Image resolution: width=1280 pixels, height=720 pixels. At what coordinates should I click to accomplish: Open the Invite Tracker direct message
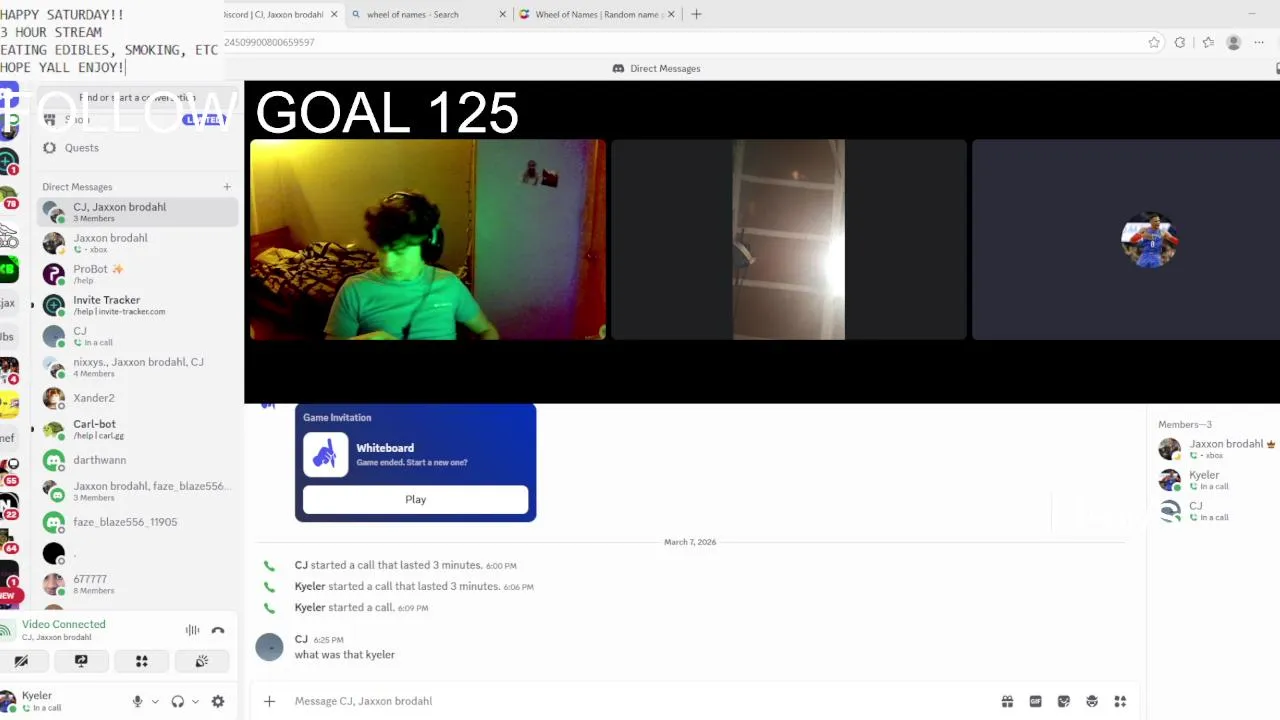pos(137,305)
